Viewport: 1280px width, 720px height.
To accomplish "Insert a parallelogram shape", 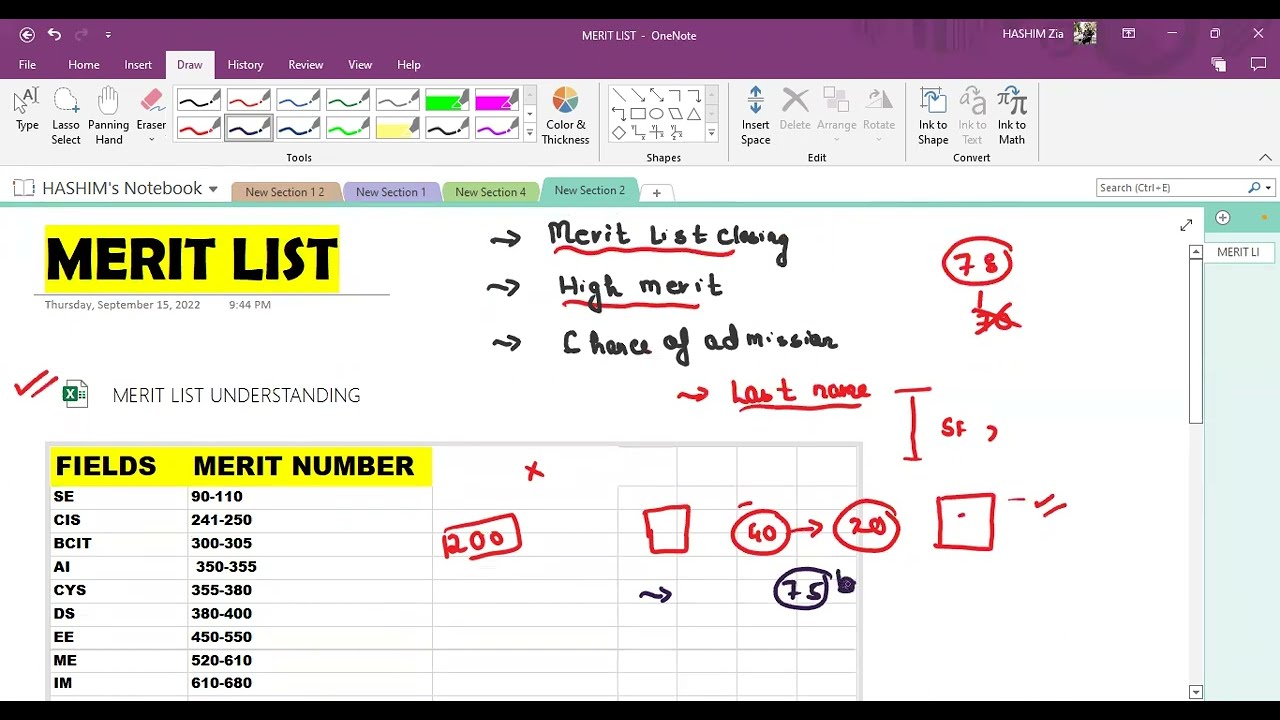I will (x=675, y=113).
